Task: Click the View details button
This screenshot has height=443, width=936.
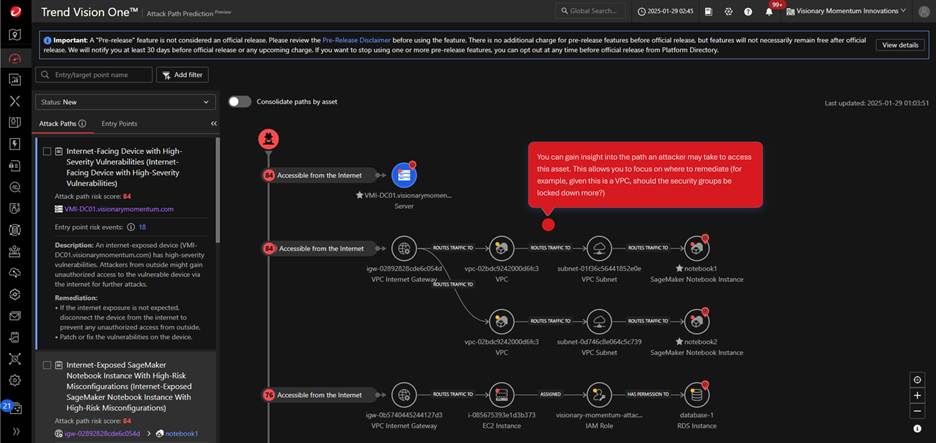Action: [x=900, y=45]
